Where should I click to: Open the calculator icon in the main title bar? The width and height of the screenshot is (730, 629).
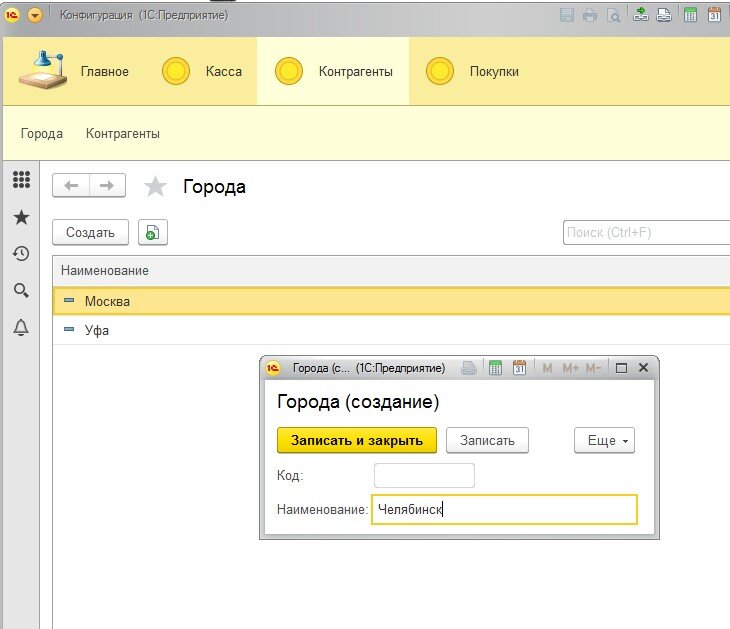pos(690,15)
